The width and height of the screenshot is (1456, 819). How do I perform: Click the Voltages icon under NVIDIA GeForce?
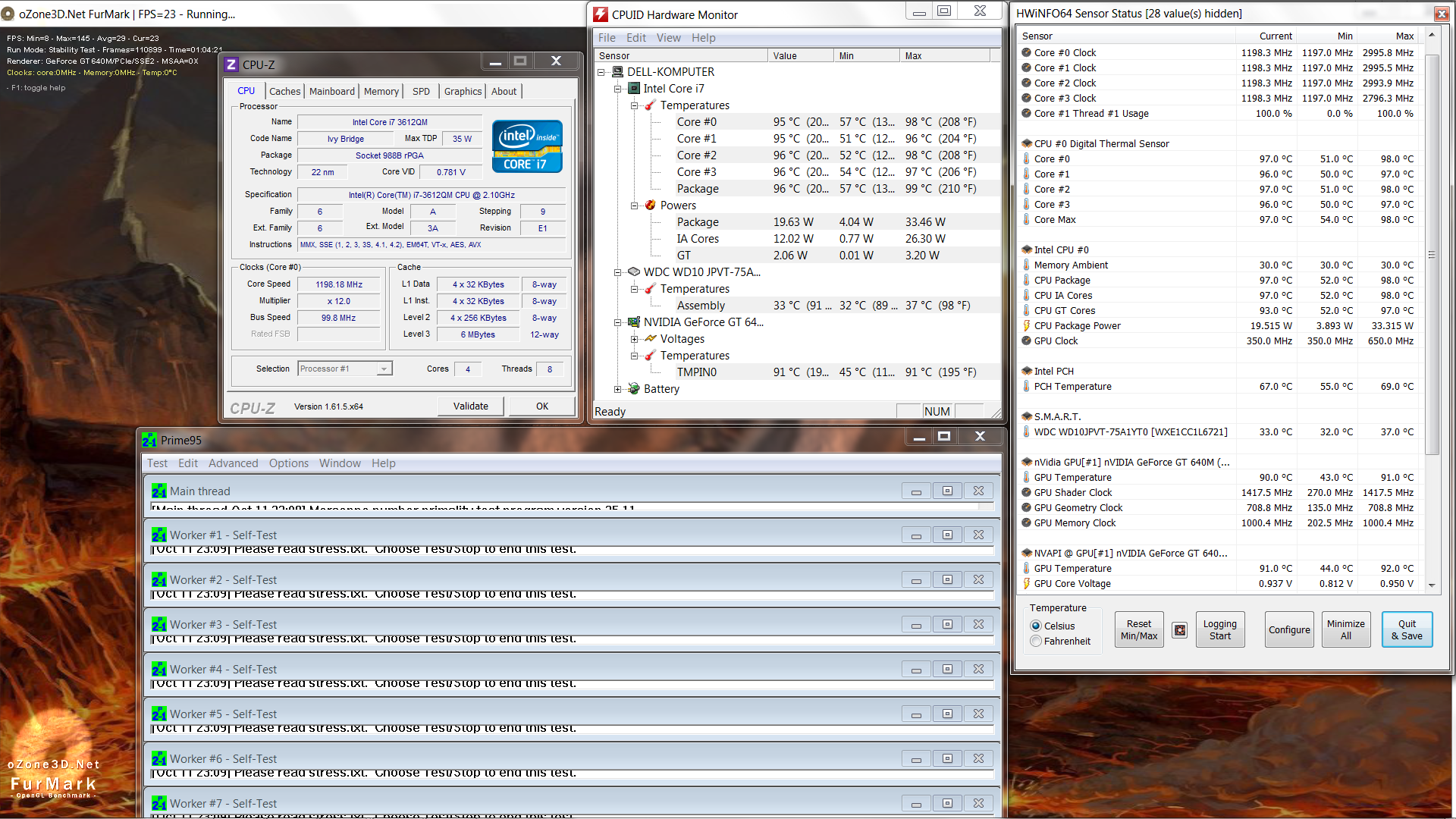[x=651, y=339]
